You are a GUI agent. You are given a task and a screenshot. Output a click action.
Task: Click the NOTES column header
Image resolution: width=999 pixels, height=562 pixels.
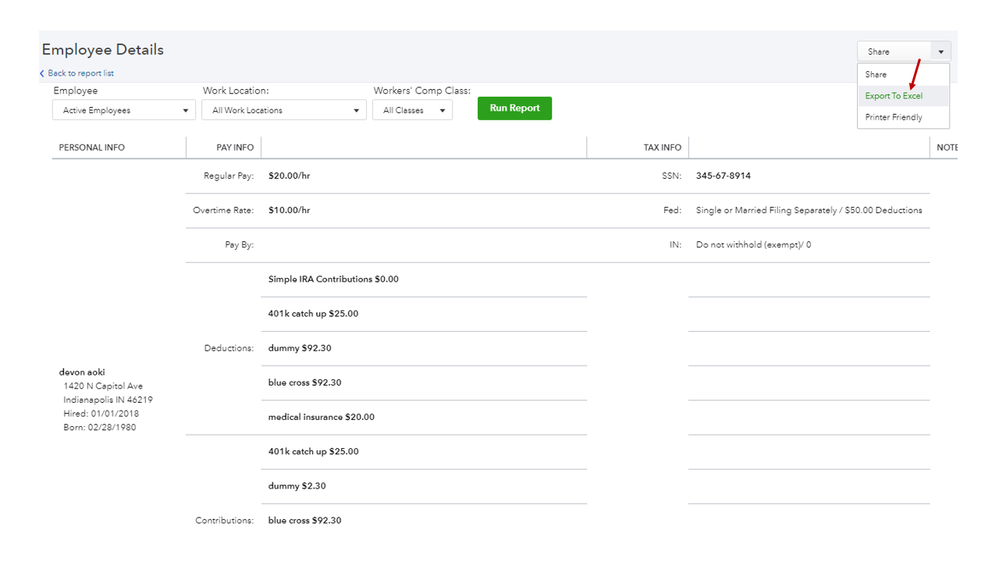click(x=946, y=148)
